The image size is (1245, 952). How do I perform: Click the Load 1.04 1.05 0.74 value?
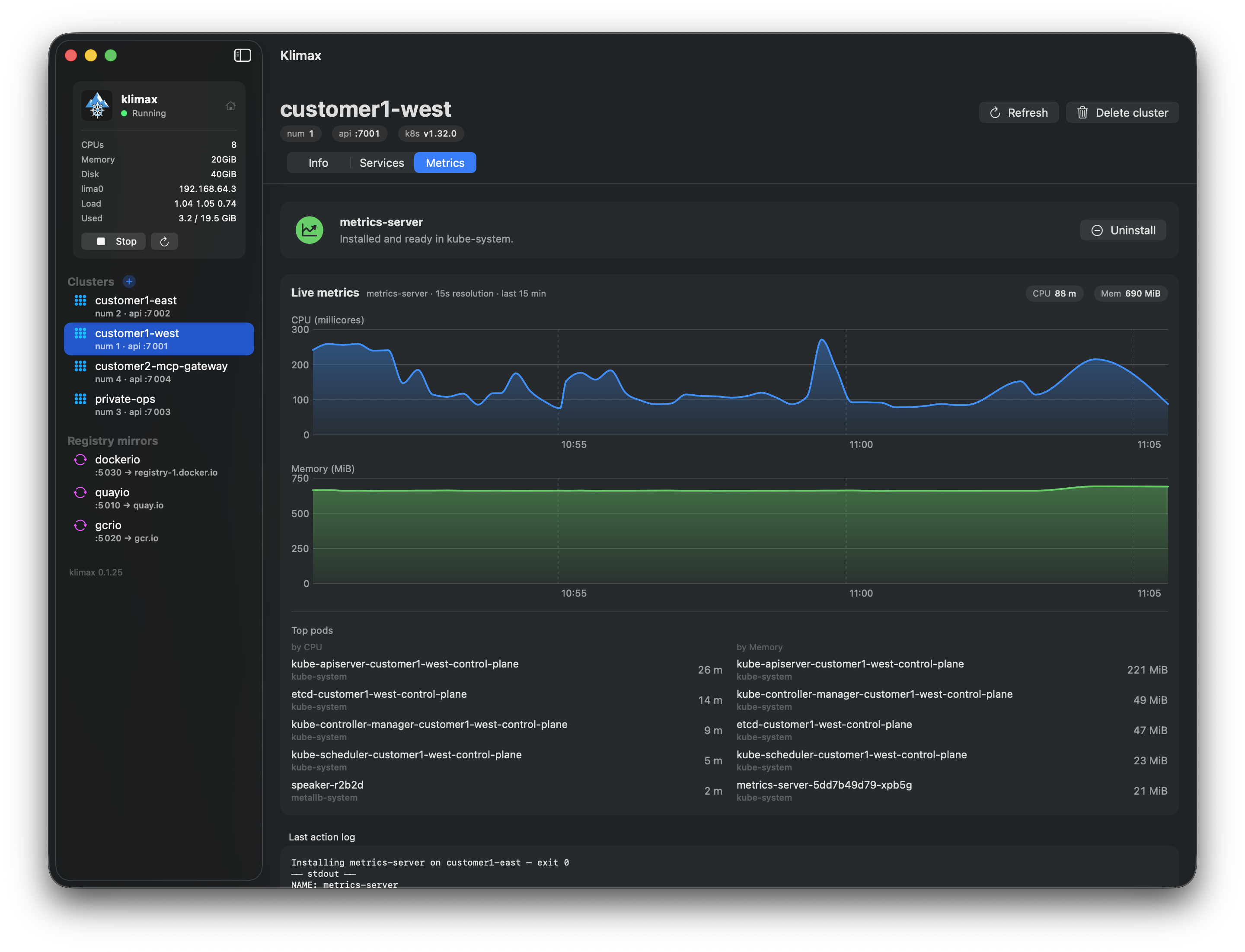[x=205, y=204]
